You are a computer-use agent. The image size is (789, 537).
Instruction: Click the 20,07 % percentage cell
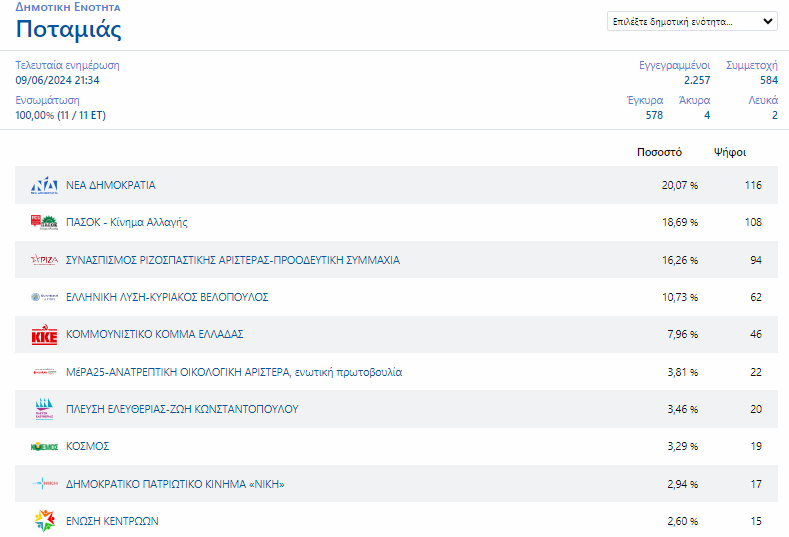point(680,185)
